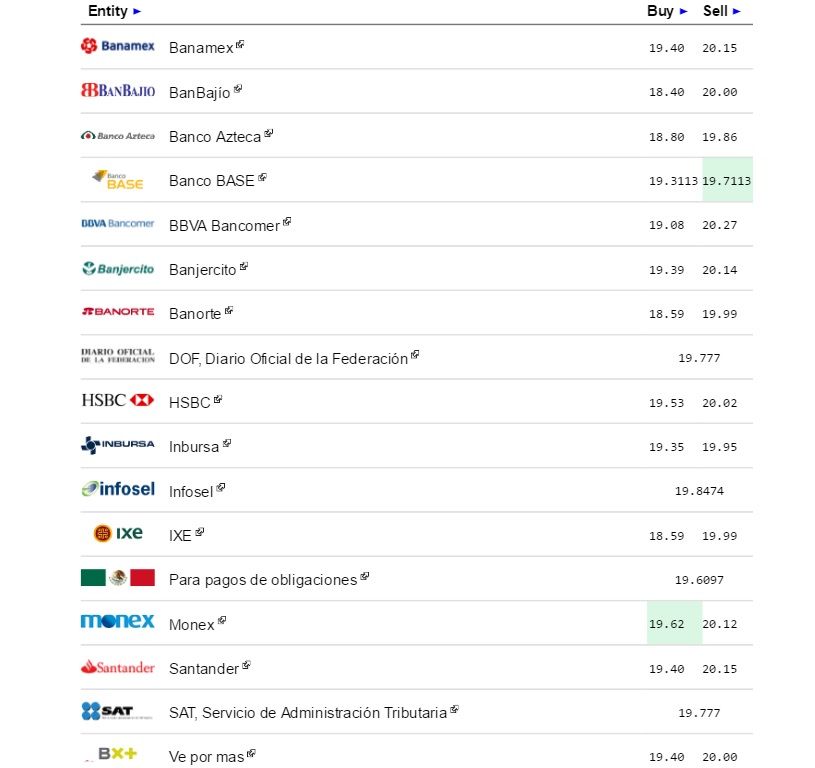Click highlighted Banco BASE sell rate 19.7113

pos(727,181)
